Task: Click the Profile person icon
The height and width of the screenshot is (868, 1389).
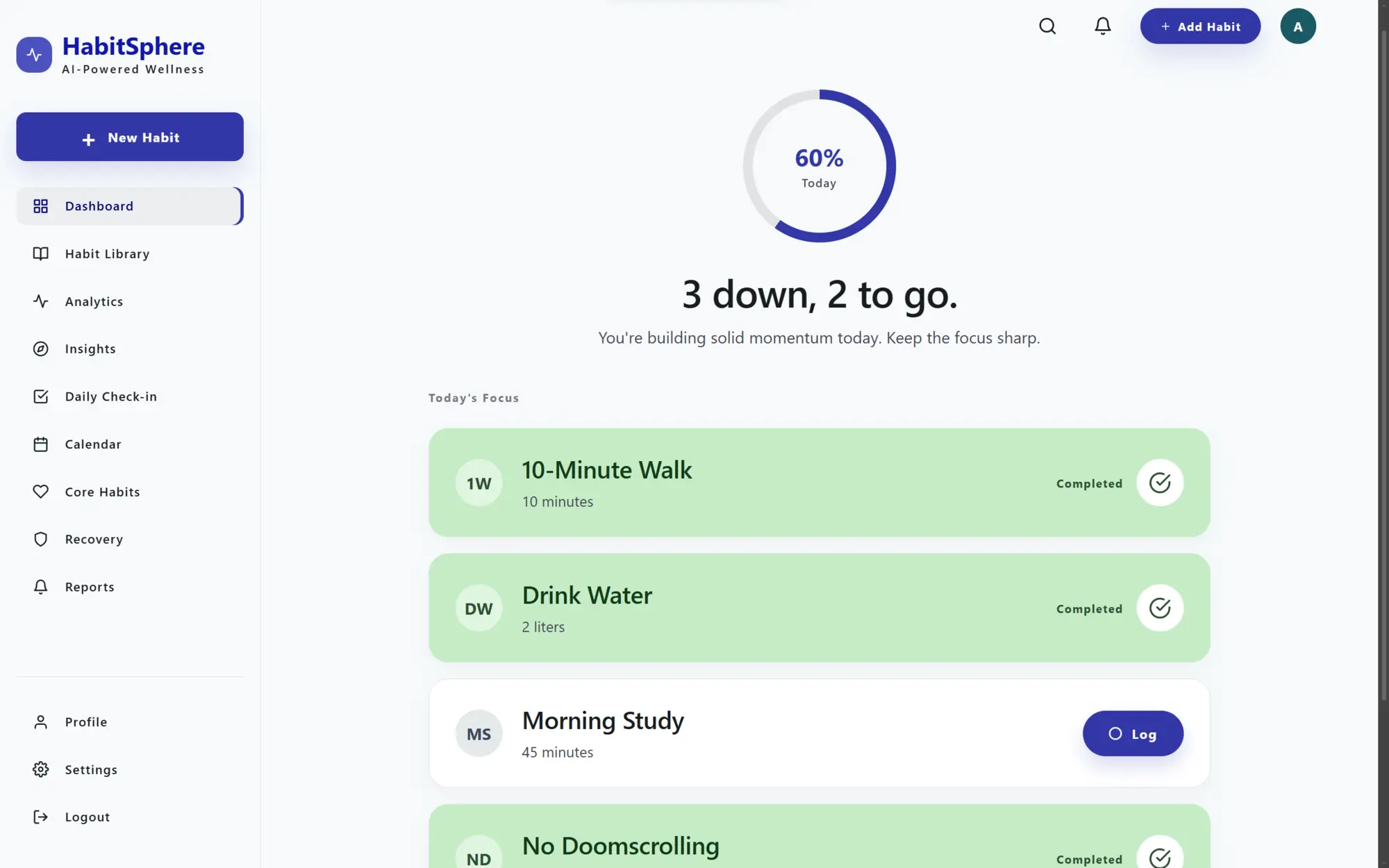Action: pyautogui.click(x=41, y=722)
